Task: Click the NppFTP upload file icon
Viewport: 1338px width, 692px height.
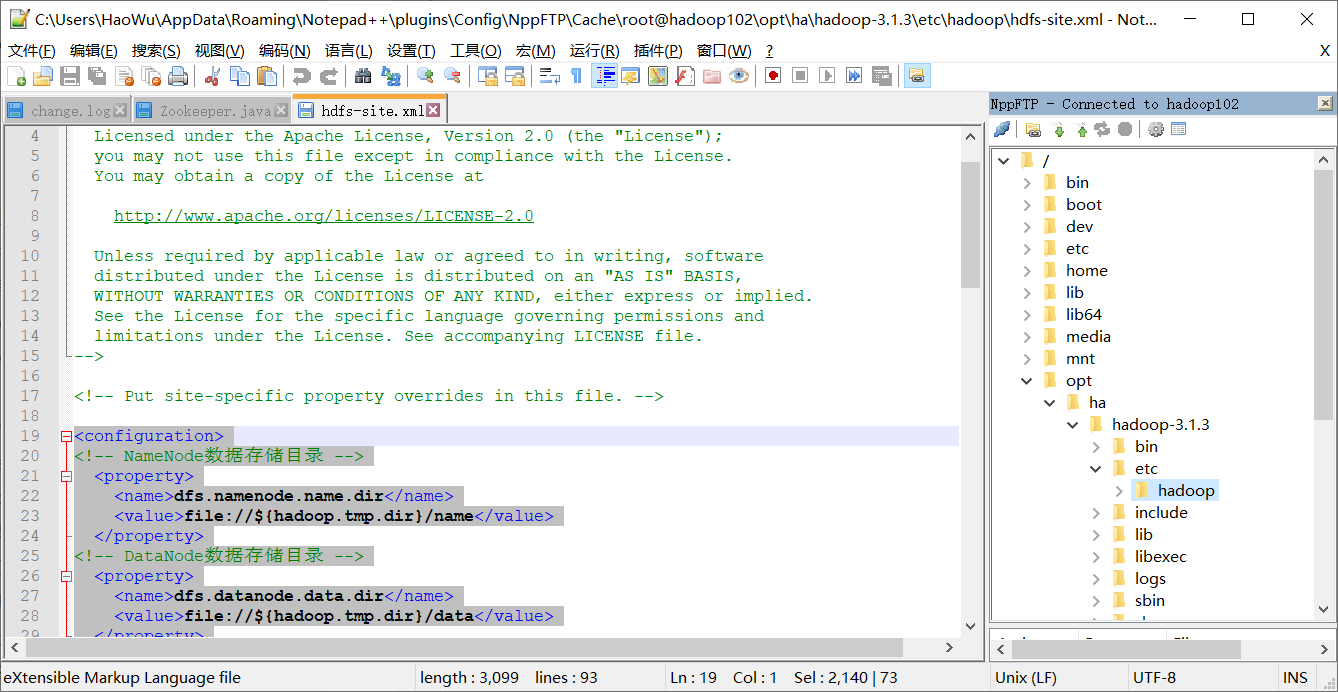Action: point(1082,129)
